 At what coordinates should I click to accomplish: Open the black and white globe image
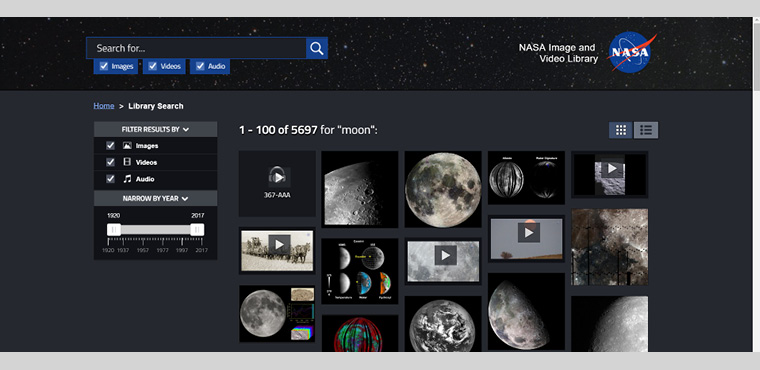coord(443,324)
